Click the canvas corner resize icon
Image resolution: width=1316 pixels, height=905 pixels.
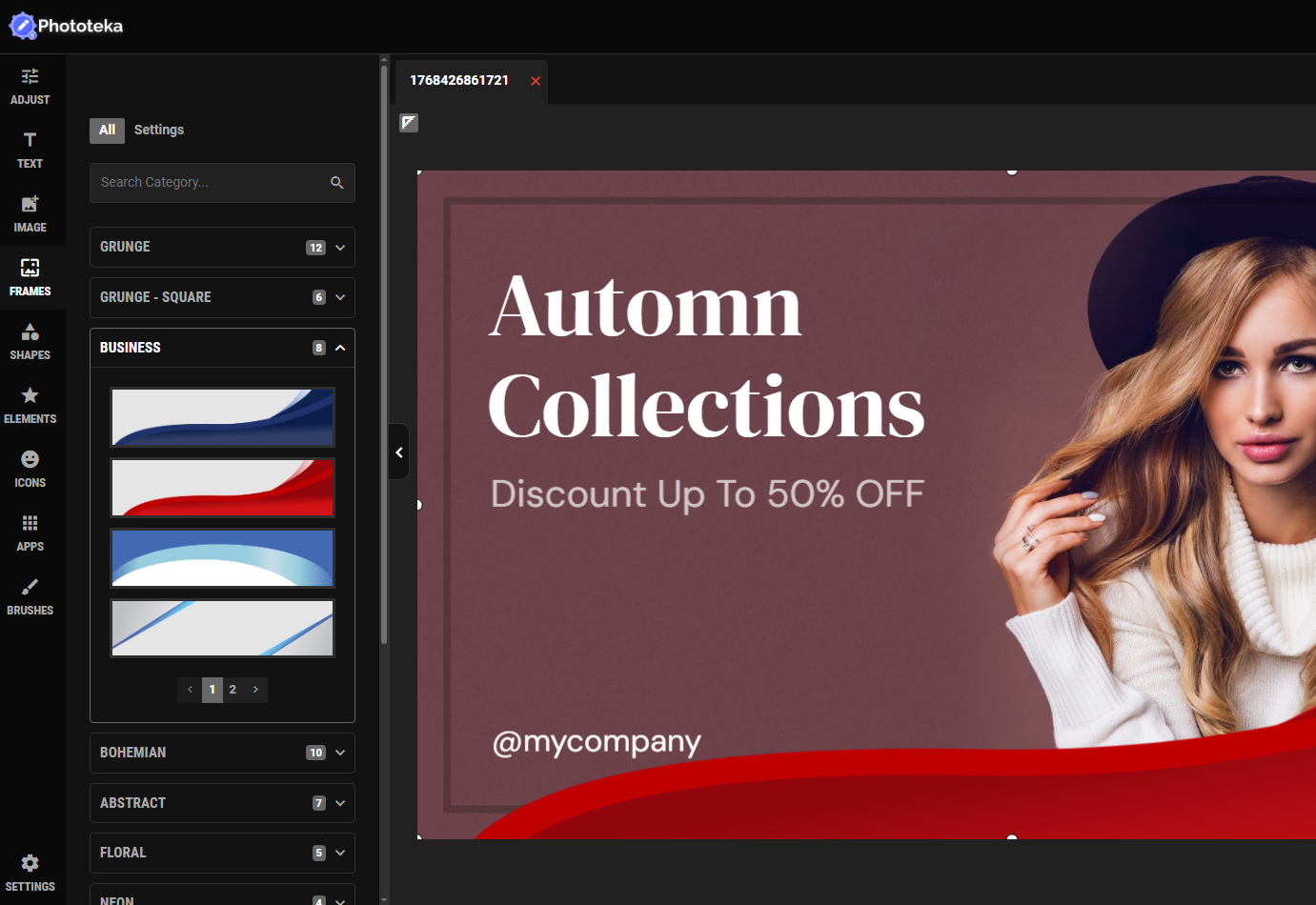point(409,123)
